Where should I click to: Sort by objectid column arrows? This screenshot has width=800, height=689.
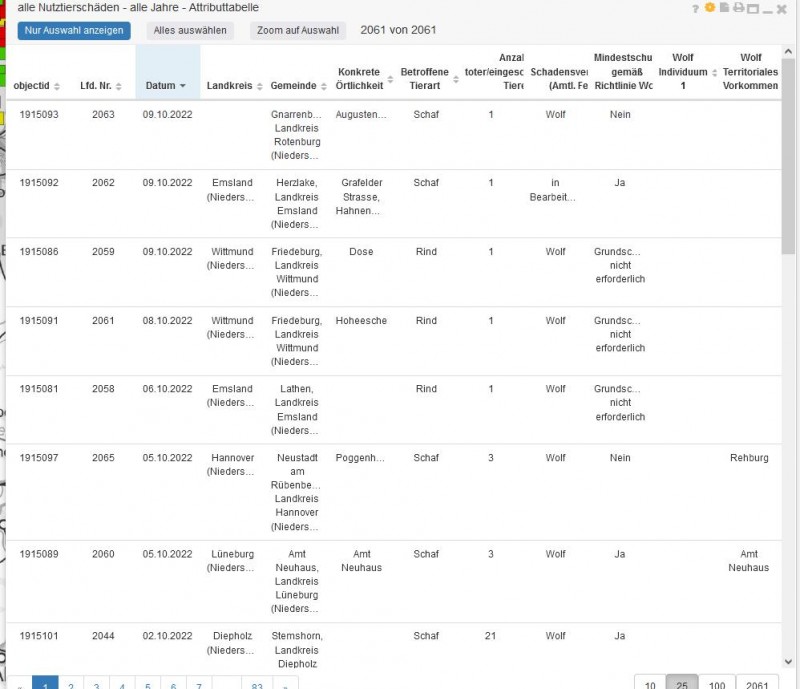[x=57, y=87]
